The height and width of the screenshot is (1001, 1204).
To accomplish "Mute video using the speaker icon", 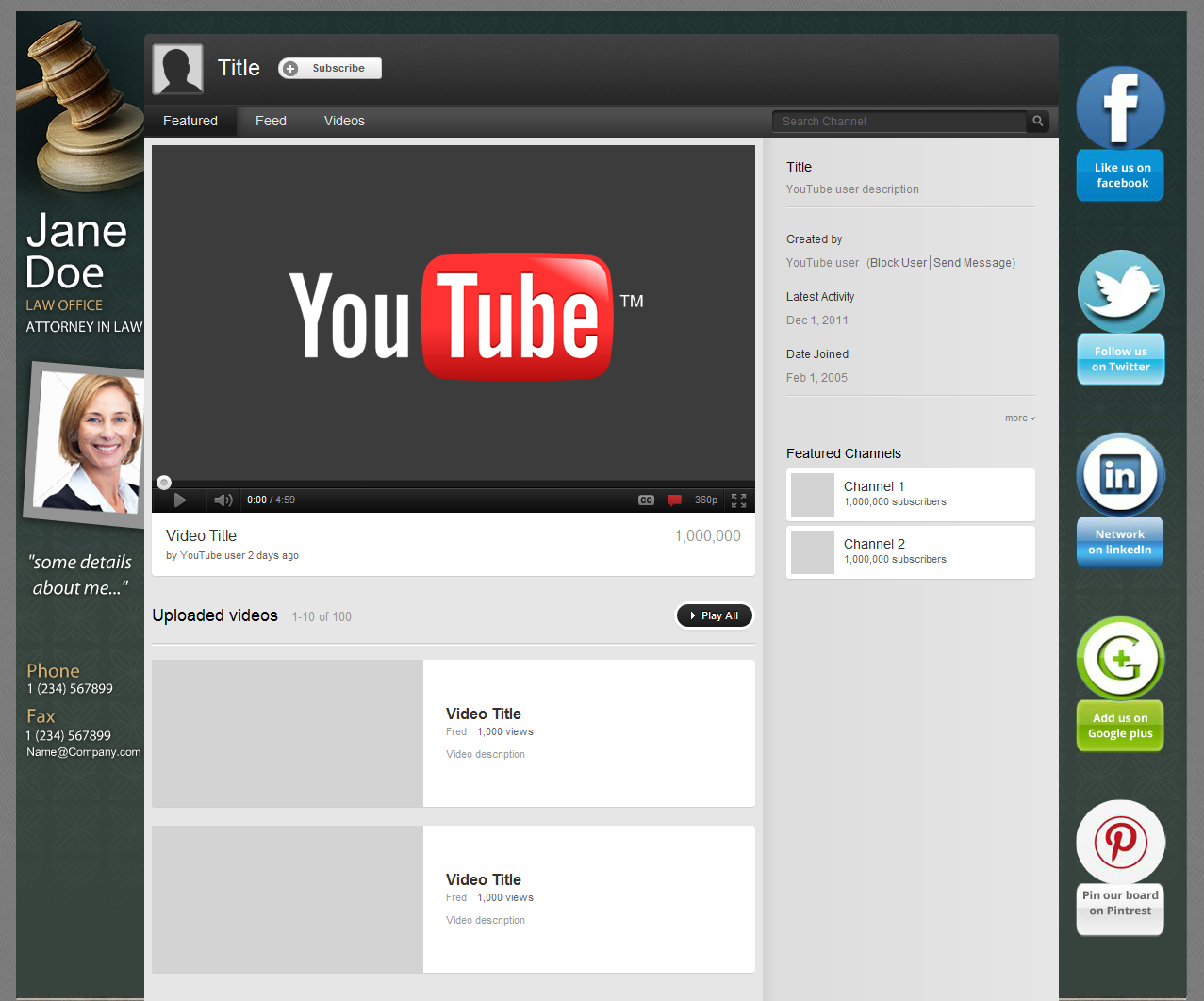I will [x=223, y=500].
